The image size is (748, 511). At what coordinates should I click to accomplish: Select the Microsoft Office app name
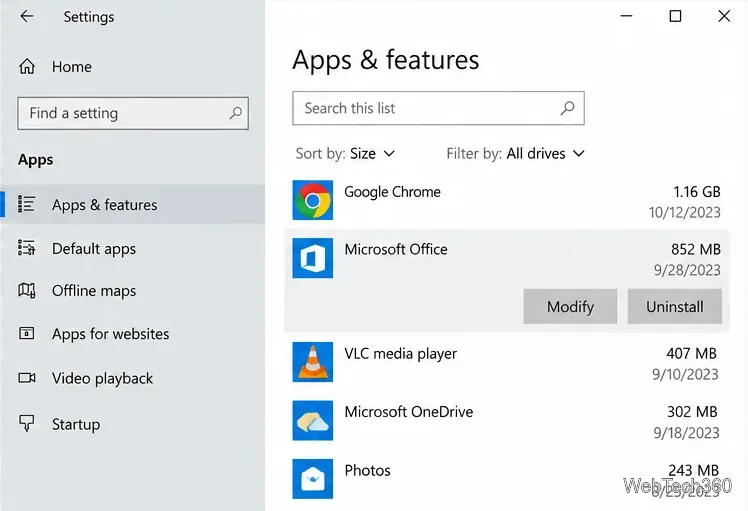[x=396, y=250]
